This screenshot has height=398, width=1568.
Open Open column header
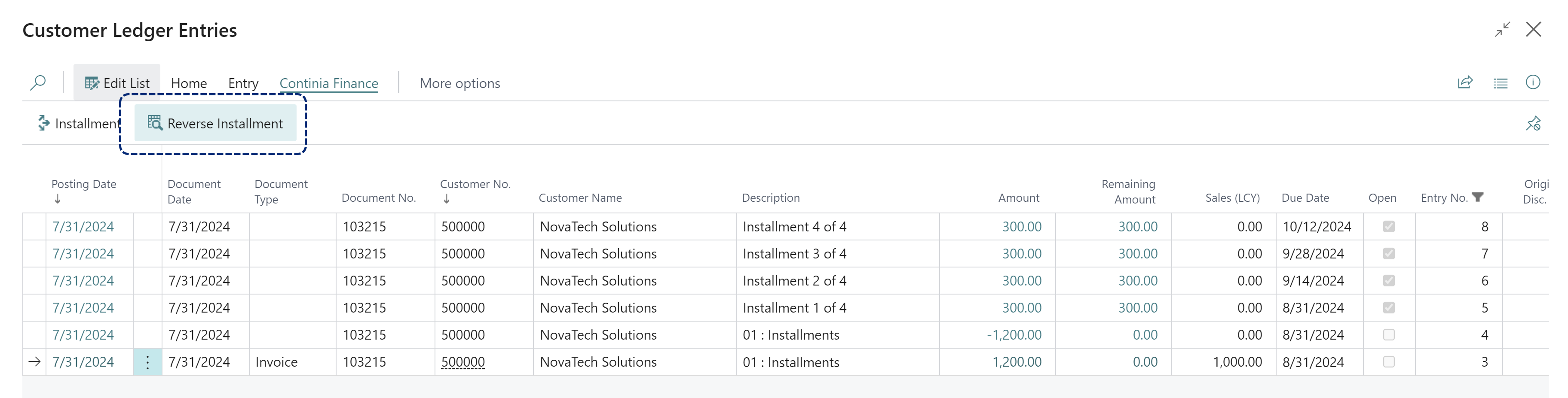[1382, 197]
